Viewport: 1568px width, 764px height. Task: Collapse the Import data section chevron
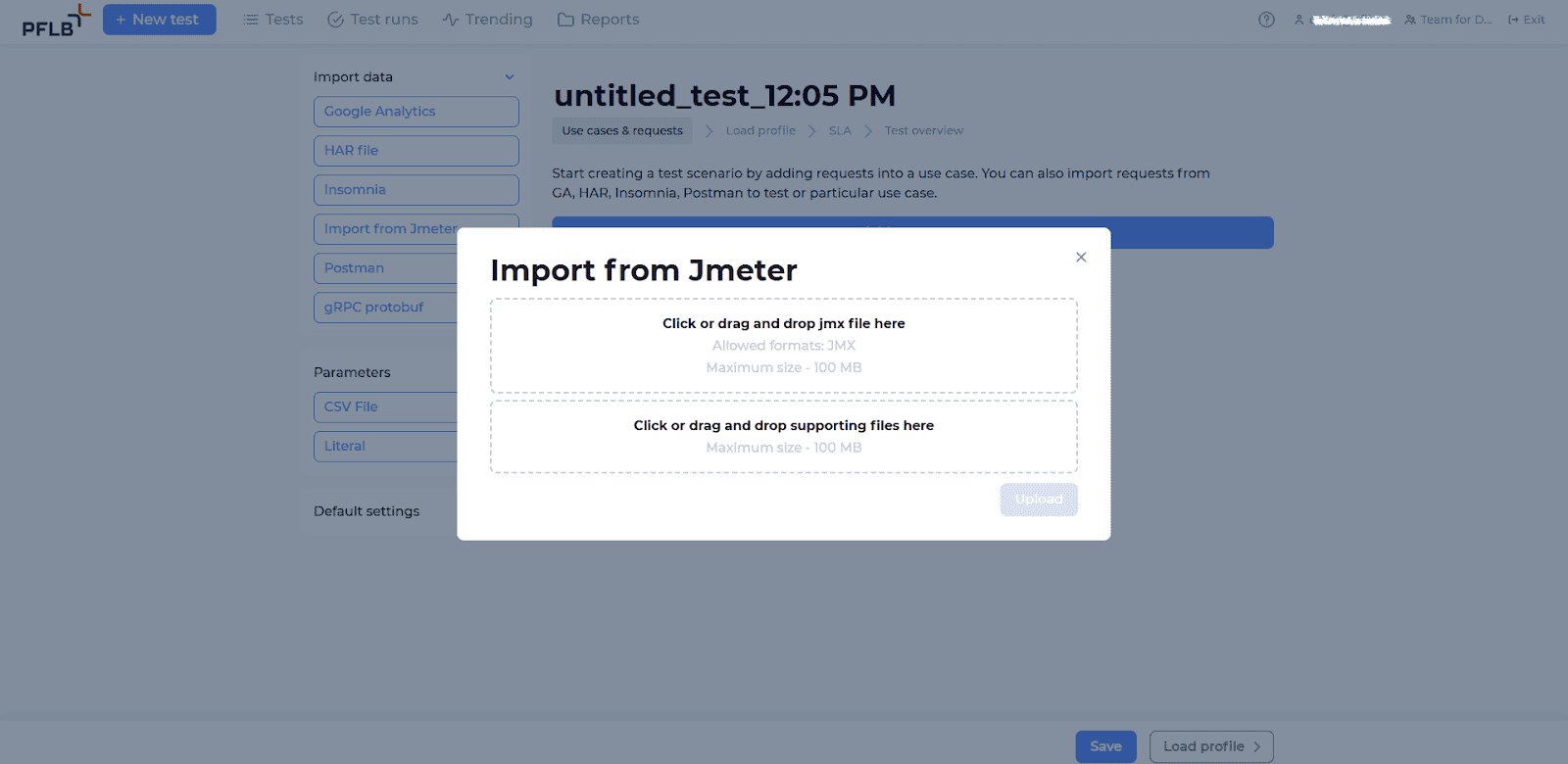click(x=510, y=76)
